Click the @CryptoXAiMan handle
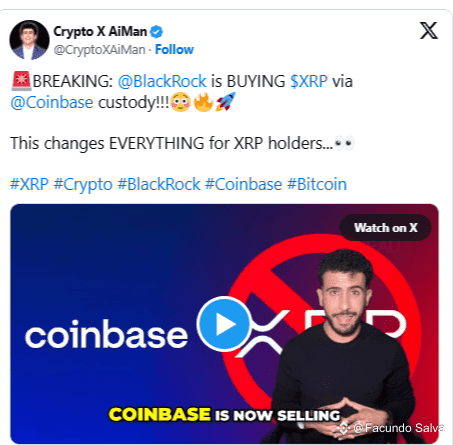453x445 pixels. tap(99, 50)
